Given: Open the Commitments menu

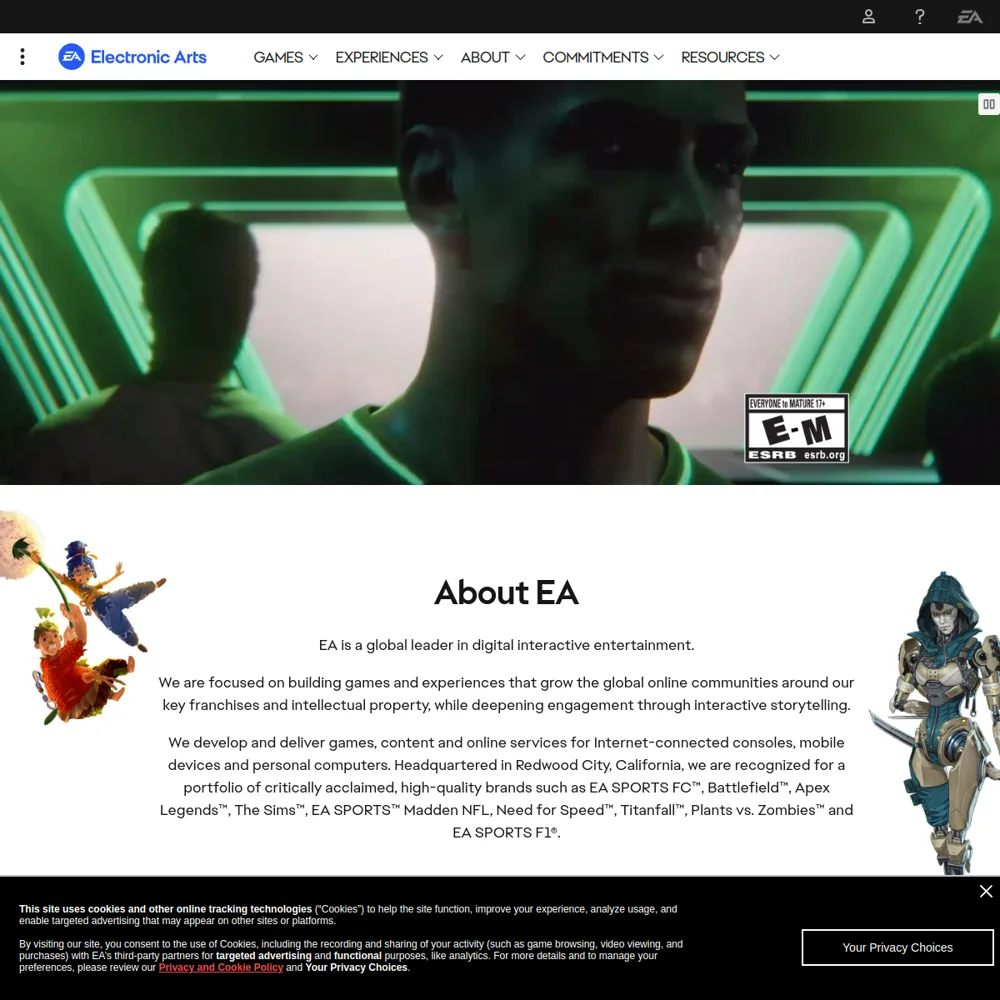Looking at the screenshot, I should 603,57.
